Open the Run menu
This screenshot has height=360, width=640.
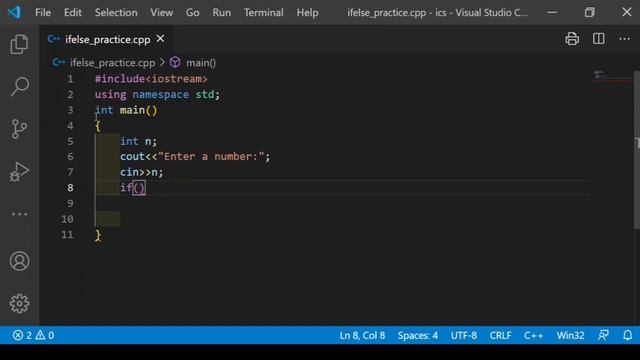tap(222, 13)
